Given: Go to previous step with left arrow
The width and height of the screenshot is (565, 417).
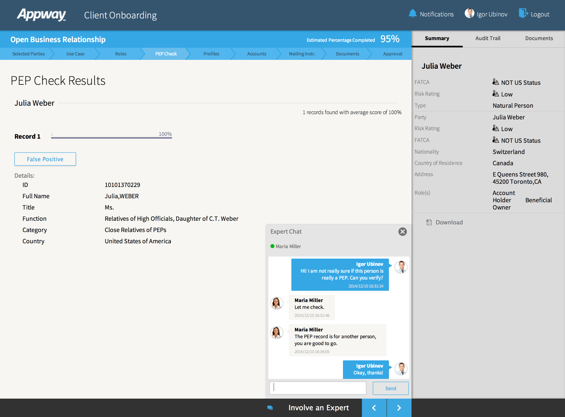Looking at the screenshot, I should (x=374, y=408).
